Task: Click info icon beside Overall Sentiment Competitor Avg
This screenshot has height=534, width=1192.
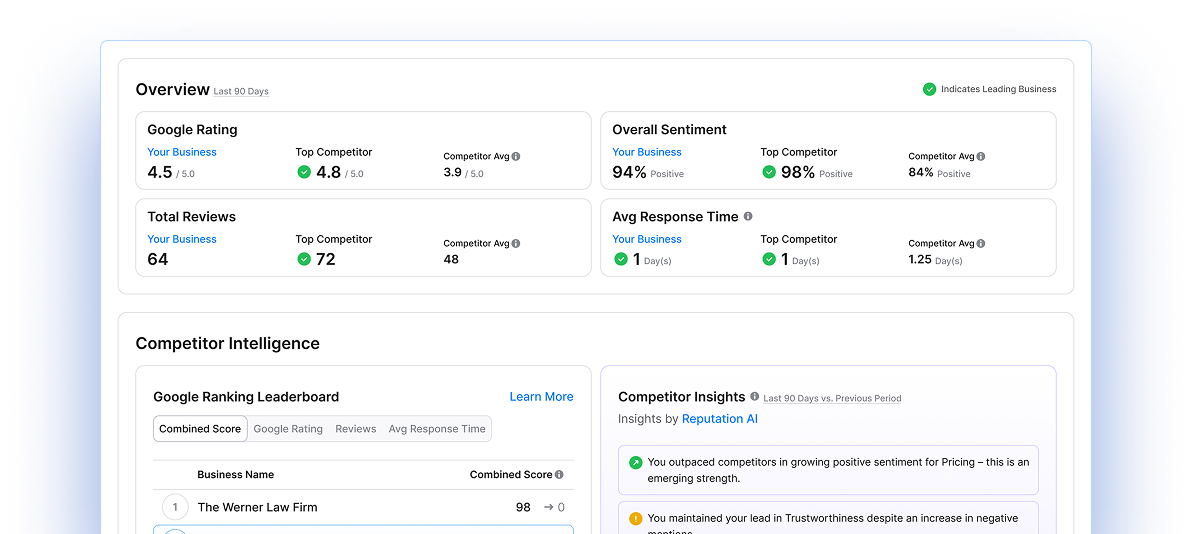Action: click(x=981, y=157)
